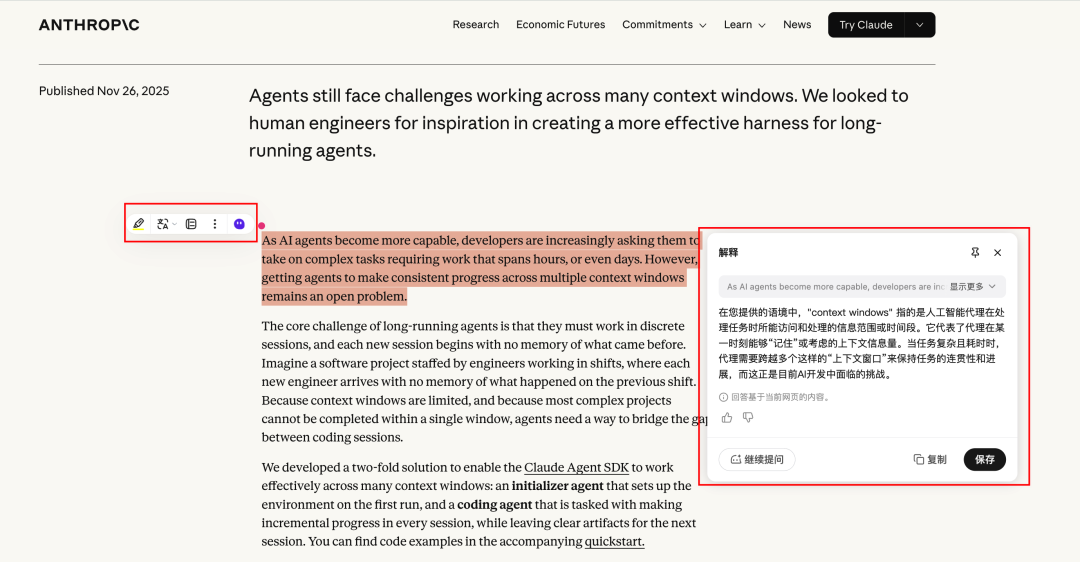The image size is (1080, 562).
Task: Click the purple AI assistant icon
Action: 239,224
